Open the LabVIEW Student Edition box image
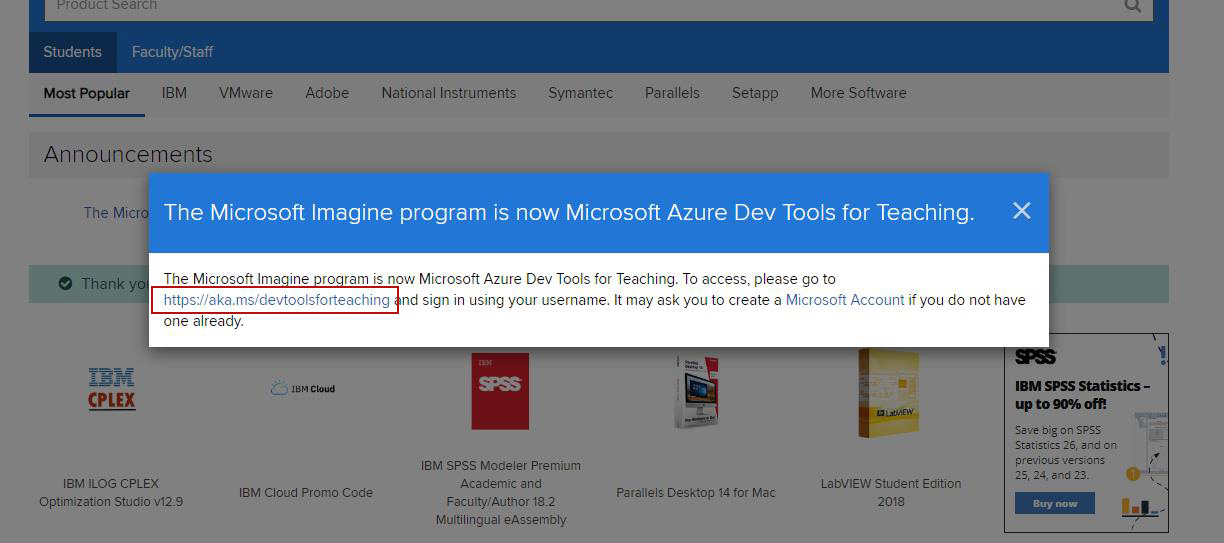This screenshot has width=1224, height=543. [890, 392]
